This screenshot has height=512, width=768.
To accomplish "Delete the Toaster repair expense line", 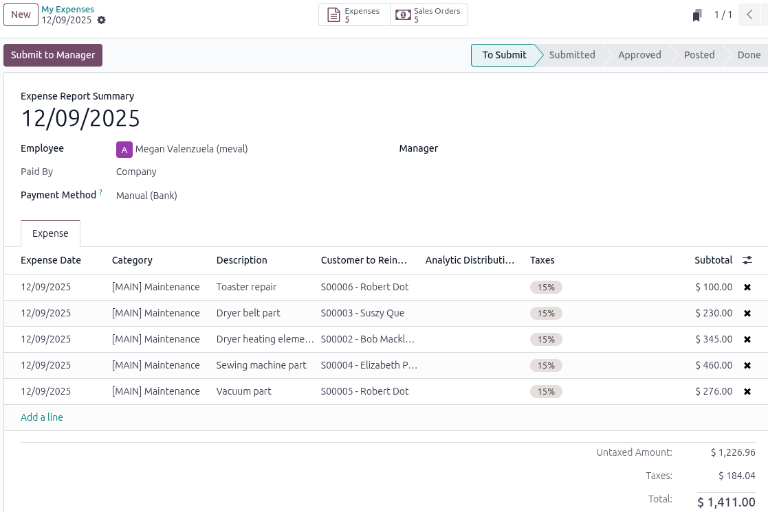I will click(x=747, y=287).
